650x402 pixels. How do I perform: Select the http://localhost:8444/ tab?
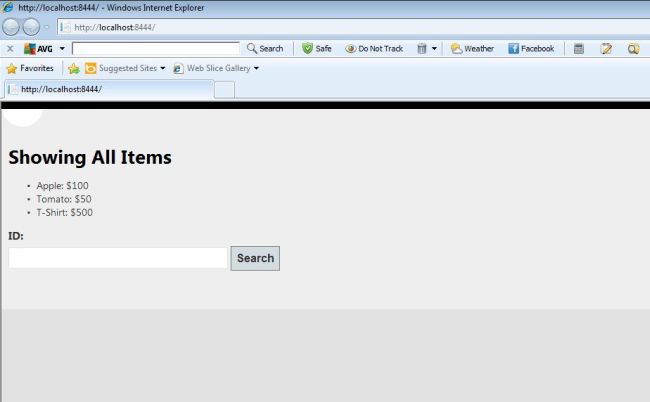[110, 89]
